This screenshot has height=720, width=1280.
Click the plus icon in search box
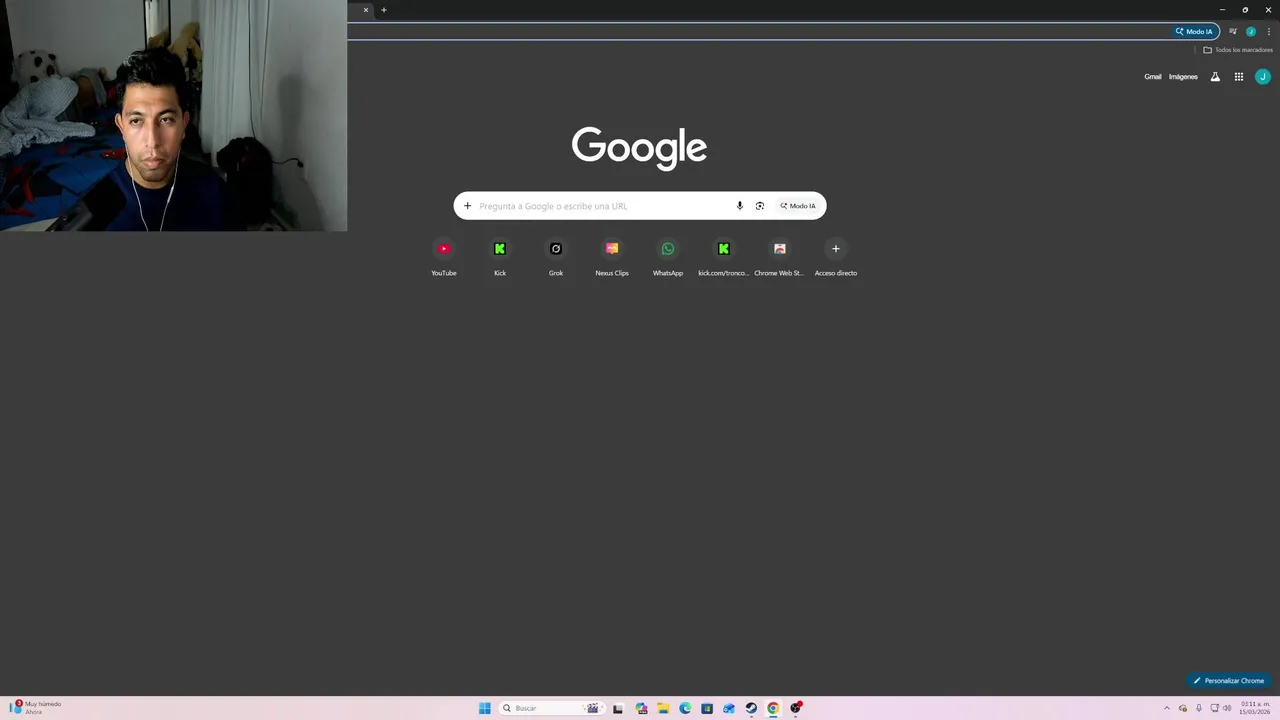pos(467,206)
